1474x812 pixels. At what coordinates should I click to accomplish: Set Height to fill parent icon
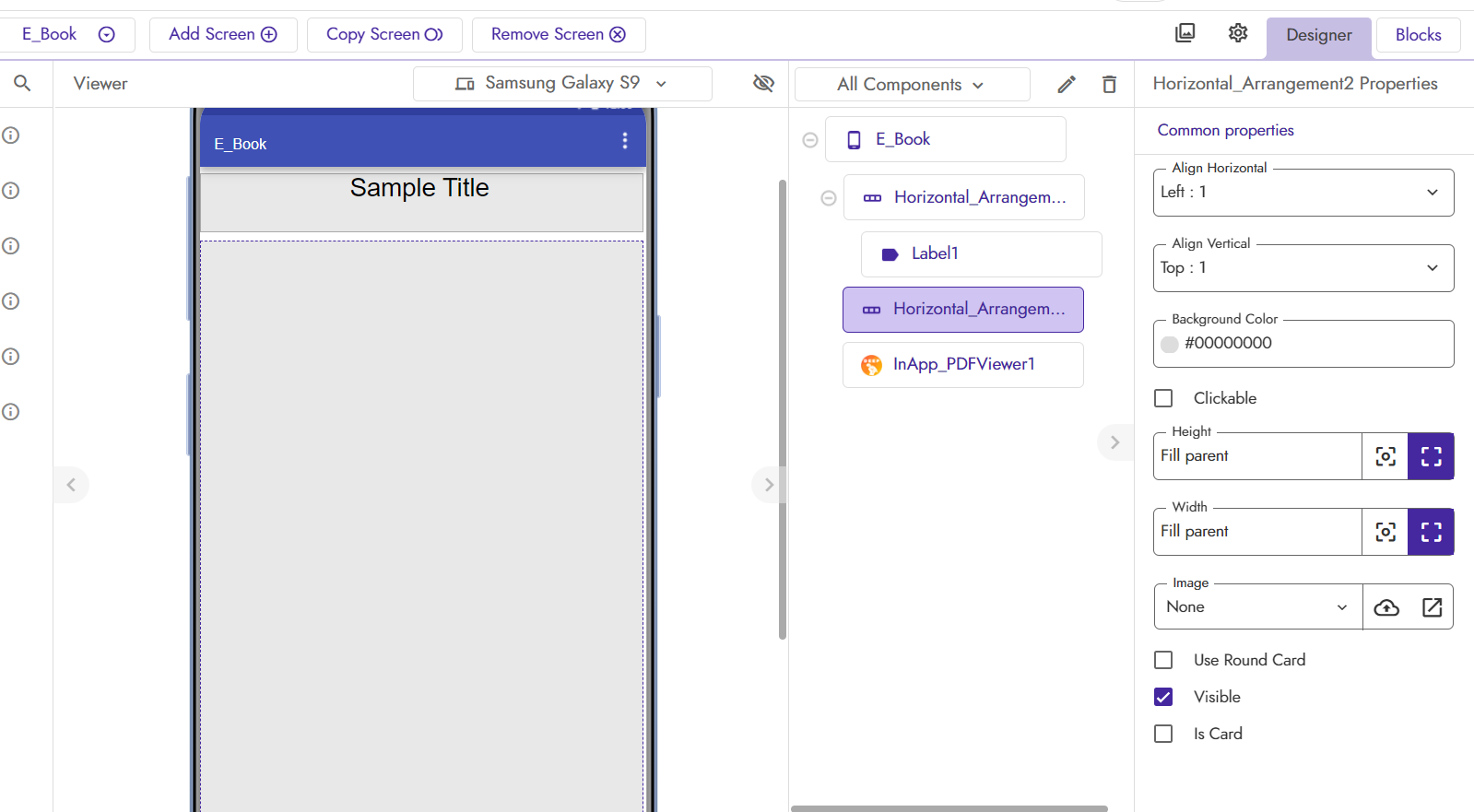click(x=1431, y=456)
